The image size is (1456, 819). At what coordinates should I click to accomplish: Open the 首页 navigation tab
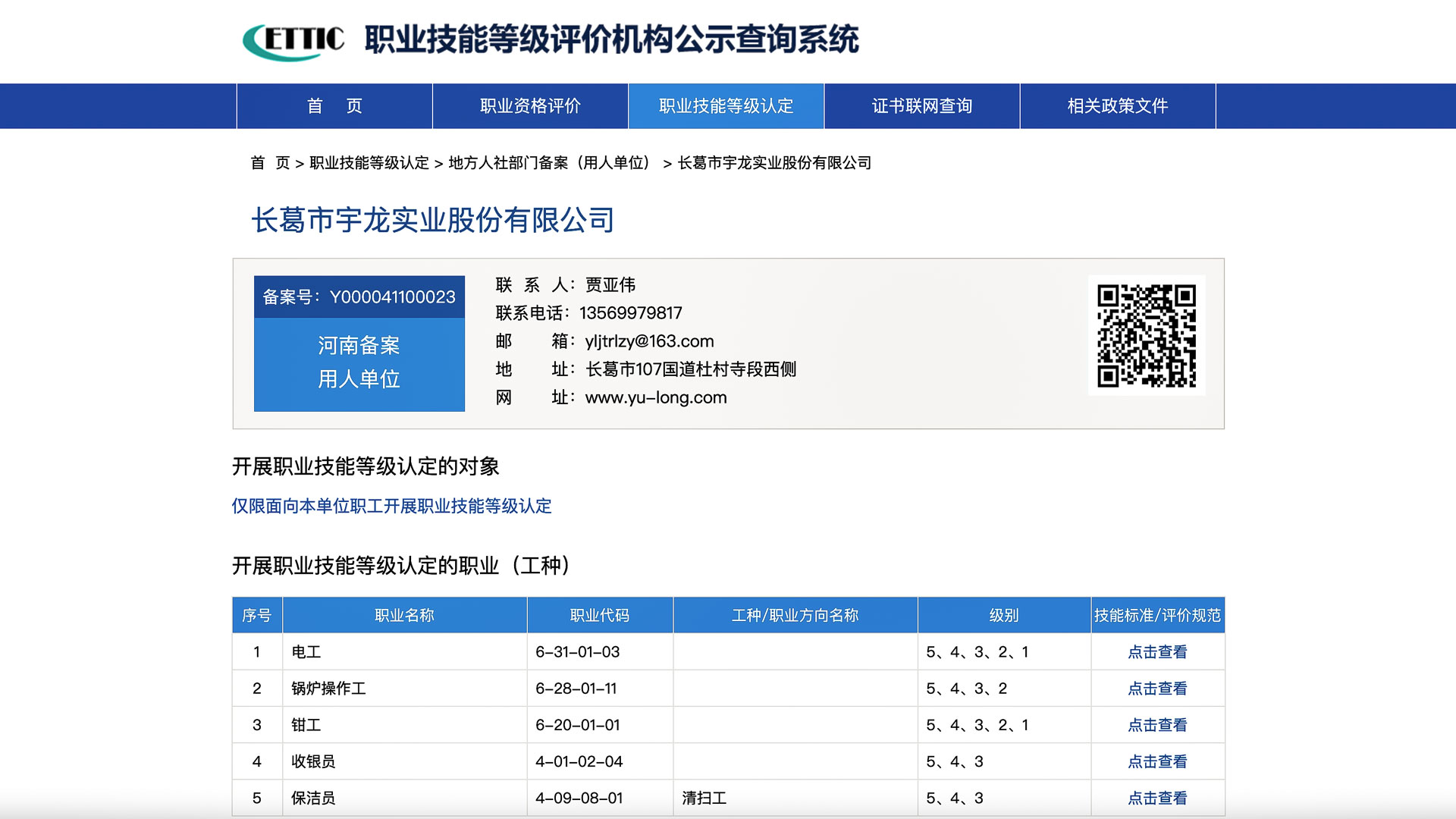pos(334,106)
